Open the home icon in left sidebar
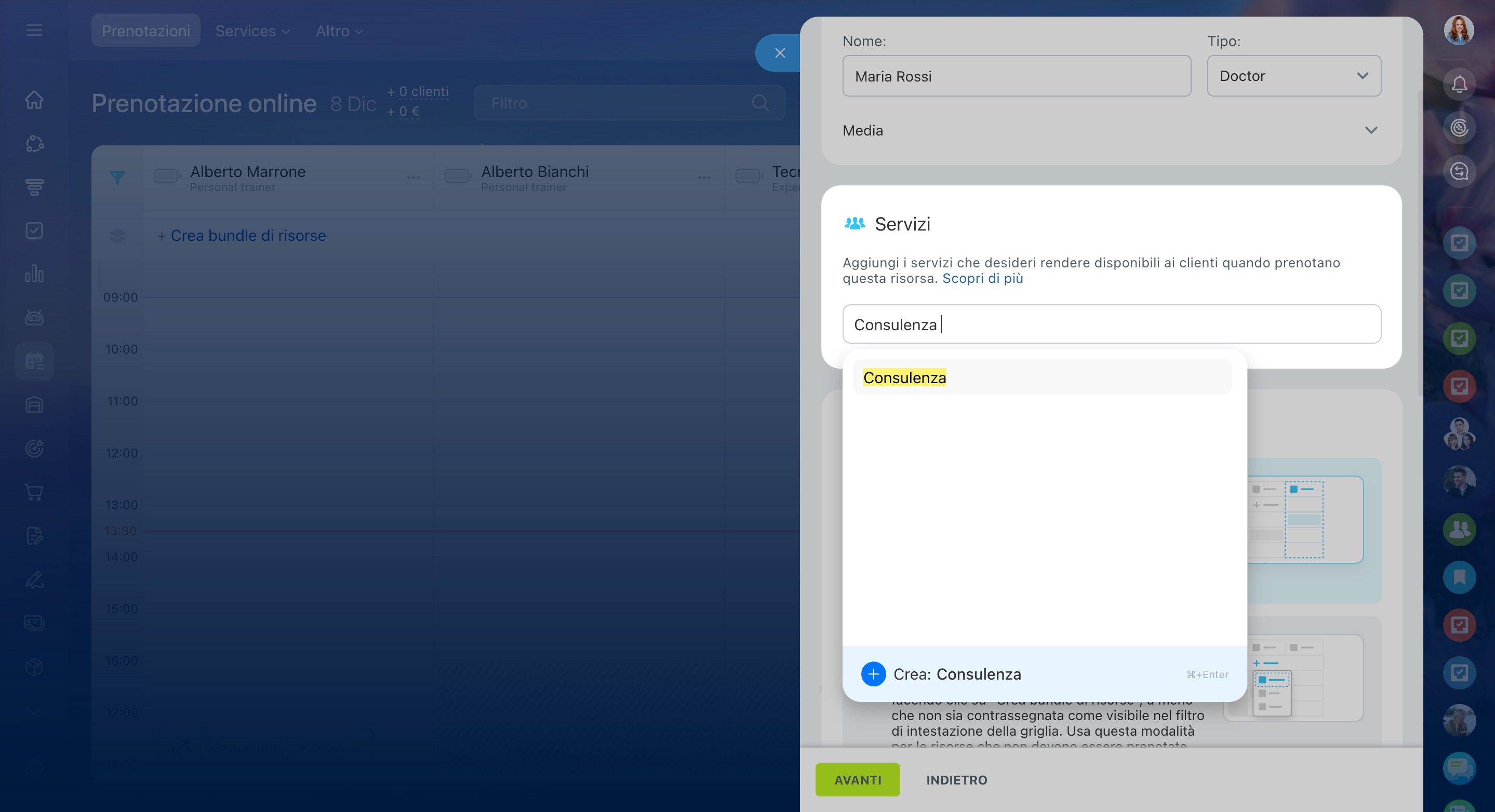The width and height of the screenshot is (1495, 812). point(34,100)
